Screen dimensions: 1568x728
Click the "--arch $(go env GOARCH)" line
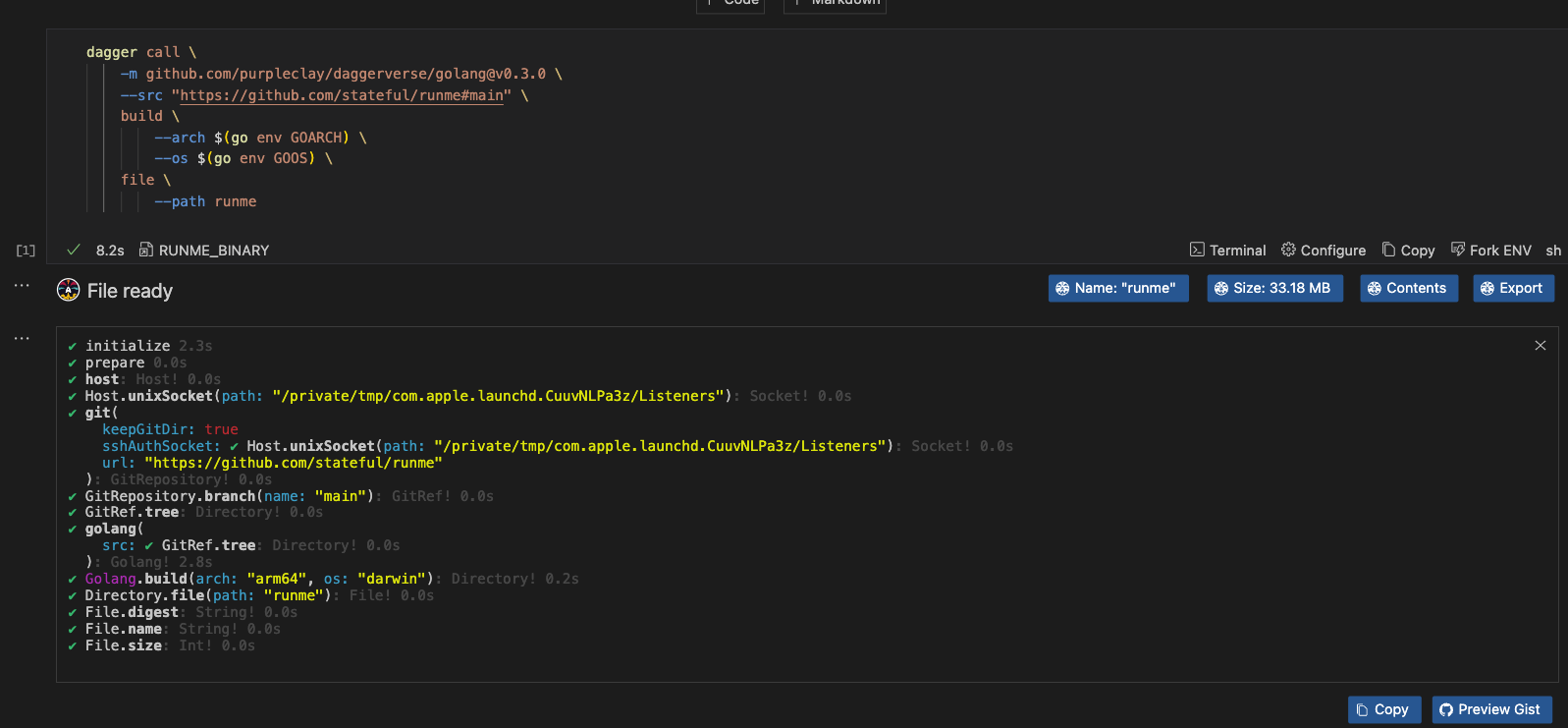(260, 138)
